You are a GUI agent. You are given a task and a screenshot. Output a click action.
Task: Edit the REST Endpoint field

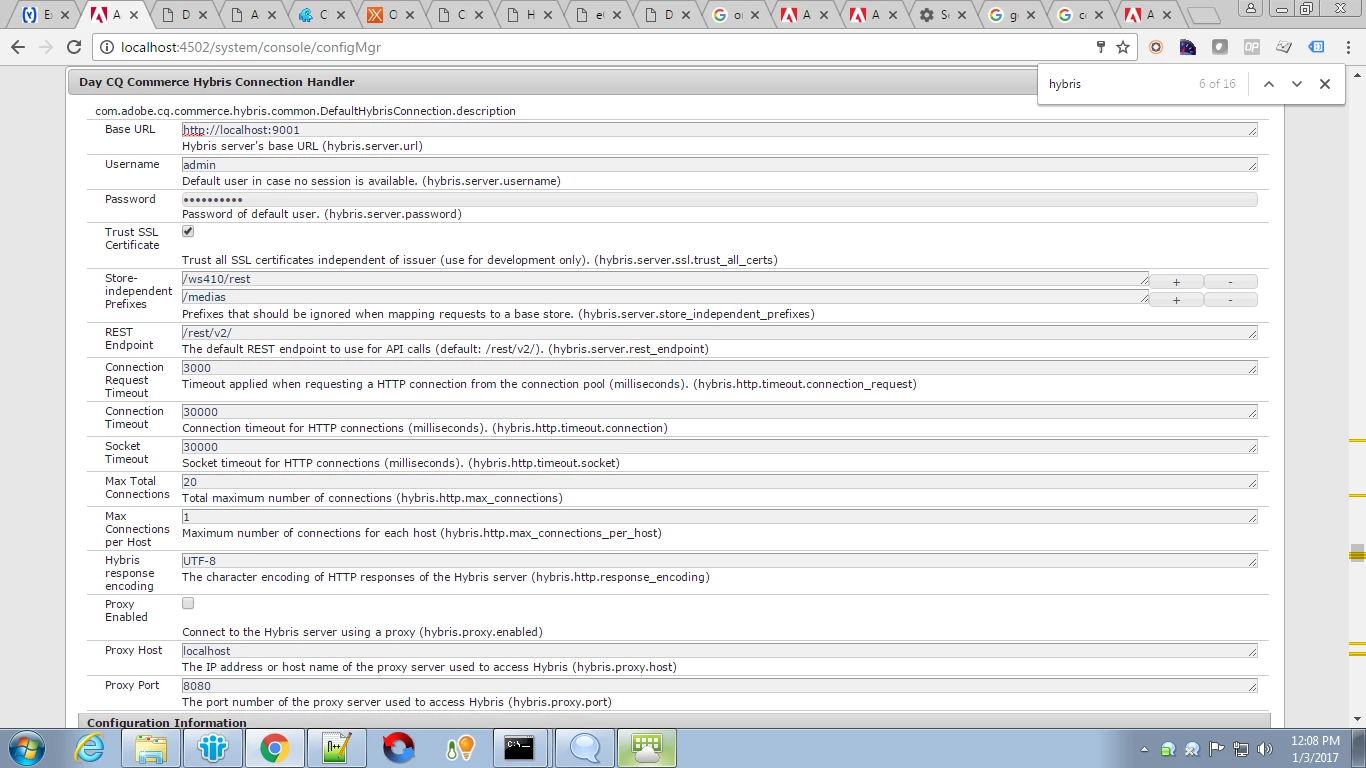pos(719,333)
